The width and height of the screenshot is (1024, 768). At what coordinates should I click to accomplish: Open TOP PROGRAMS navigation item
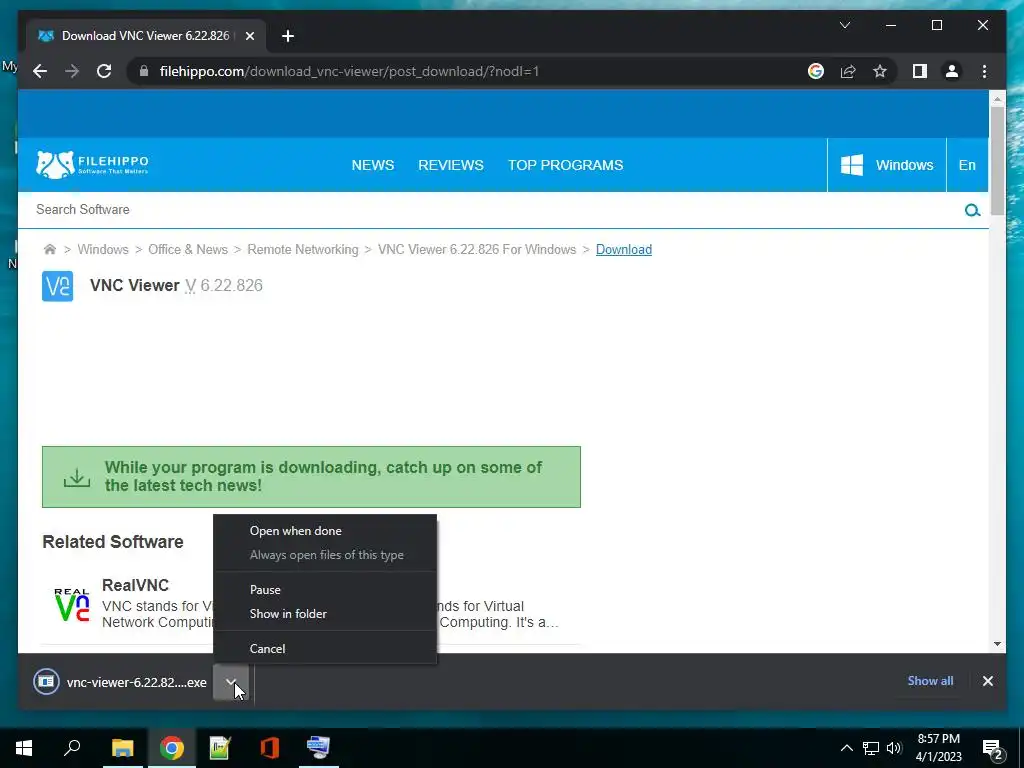(566, 165)
